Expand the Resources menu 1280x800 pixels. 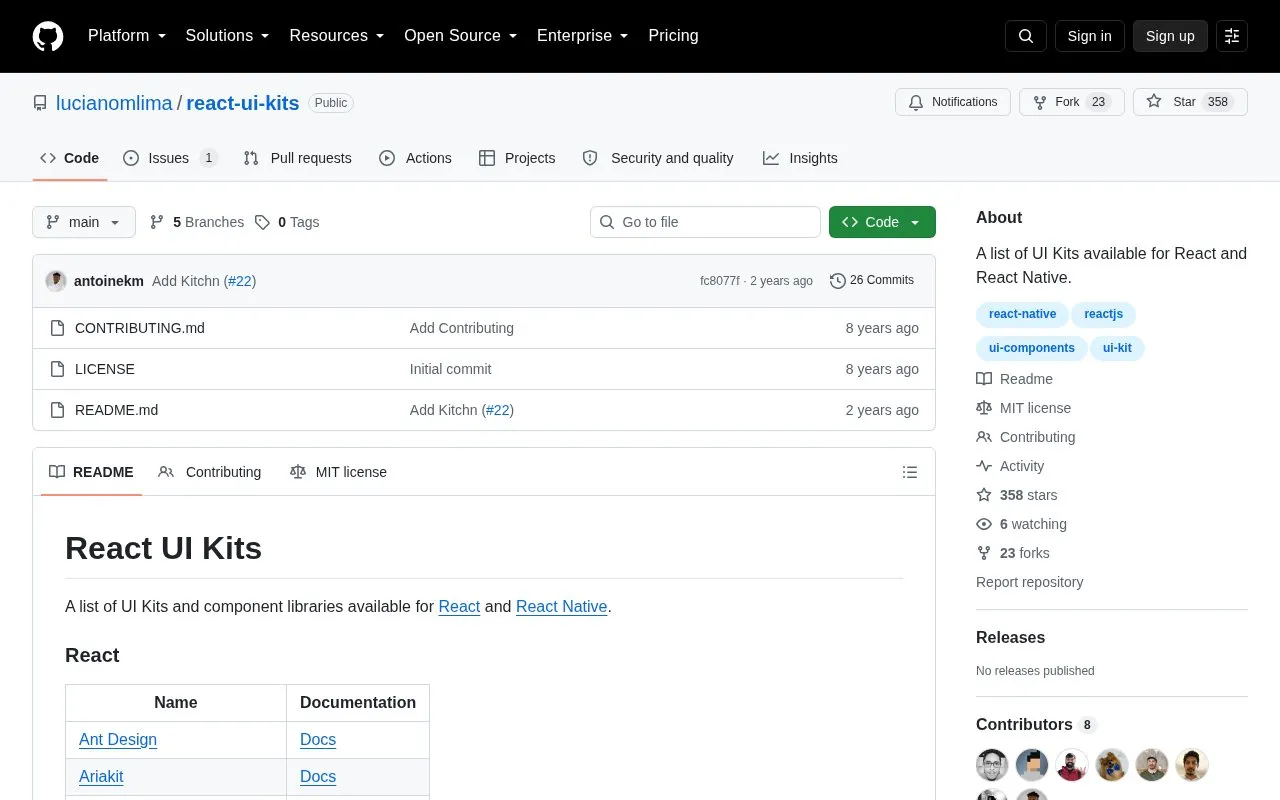(337, 36)
